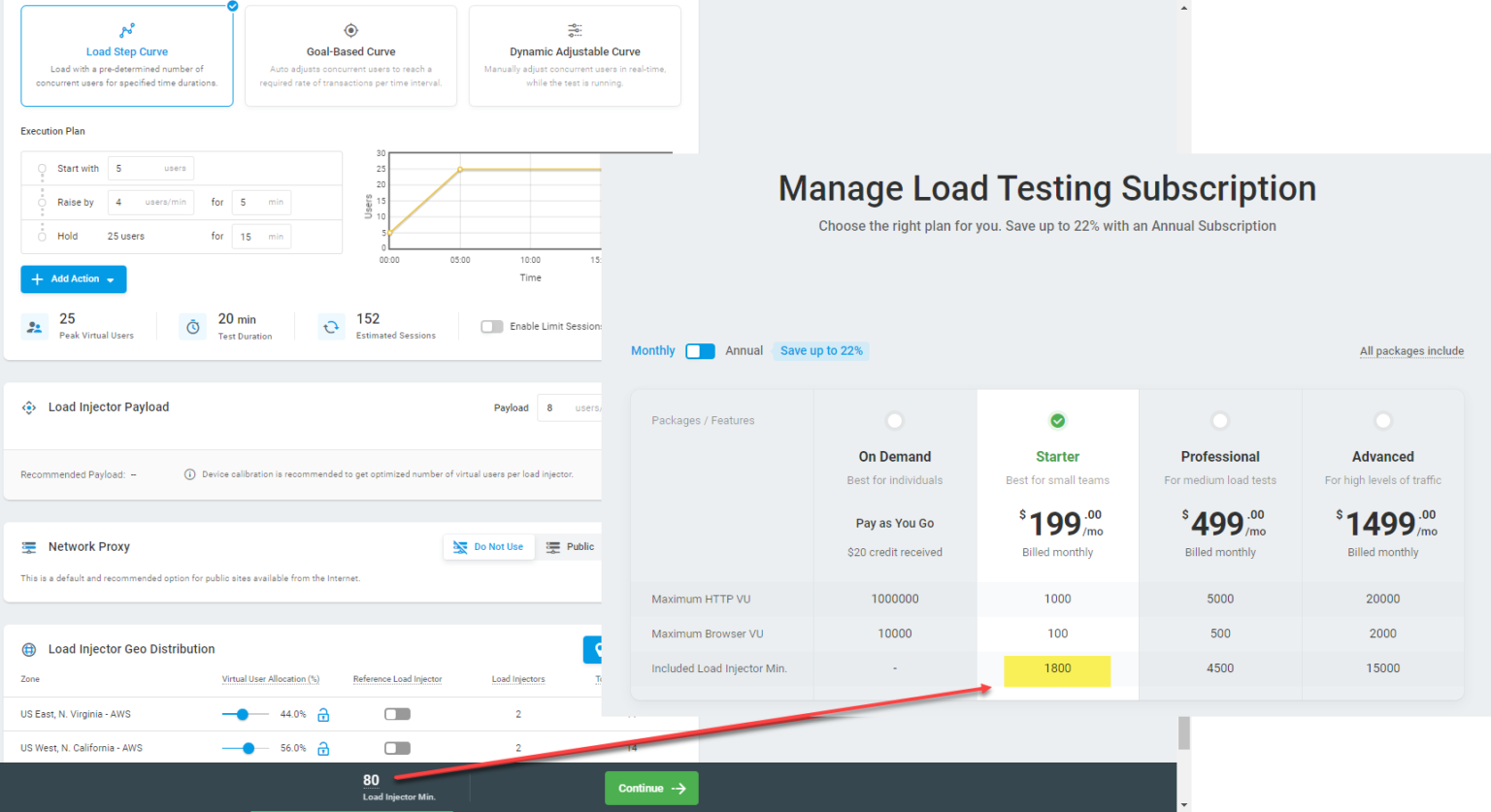Enable the Limit Sessions toggle
The height and width of the screenshot is (812, 1491).
click(x=492, y=326)
